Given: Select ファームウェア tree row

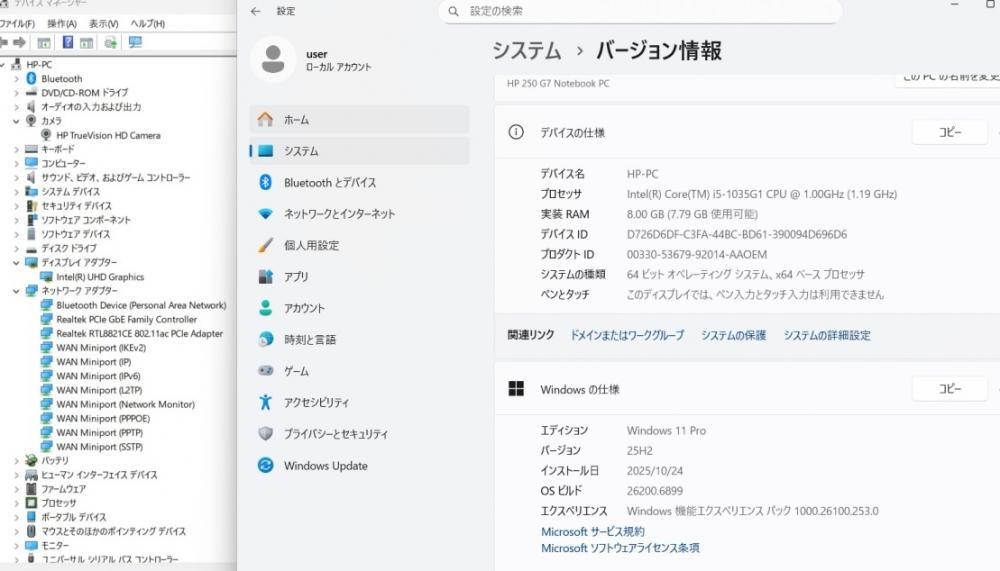Looking at the screenshot, I should [x=63, y=489].
